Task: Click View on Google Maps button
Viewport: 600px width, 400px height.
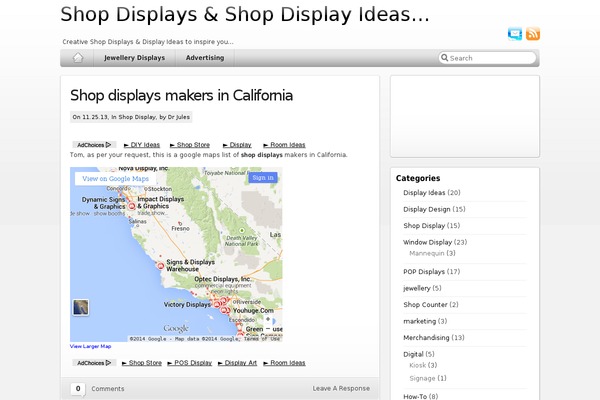Action: [x=115, y=178]
